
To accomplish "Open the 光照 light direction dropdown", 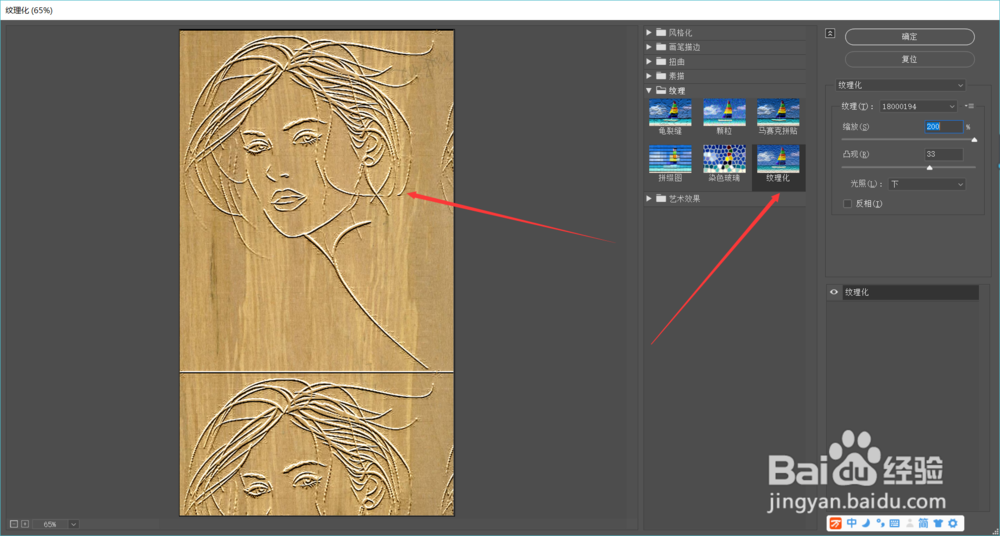I will click(x=926, y=184).
